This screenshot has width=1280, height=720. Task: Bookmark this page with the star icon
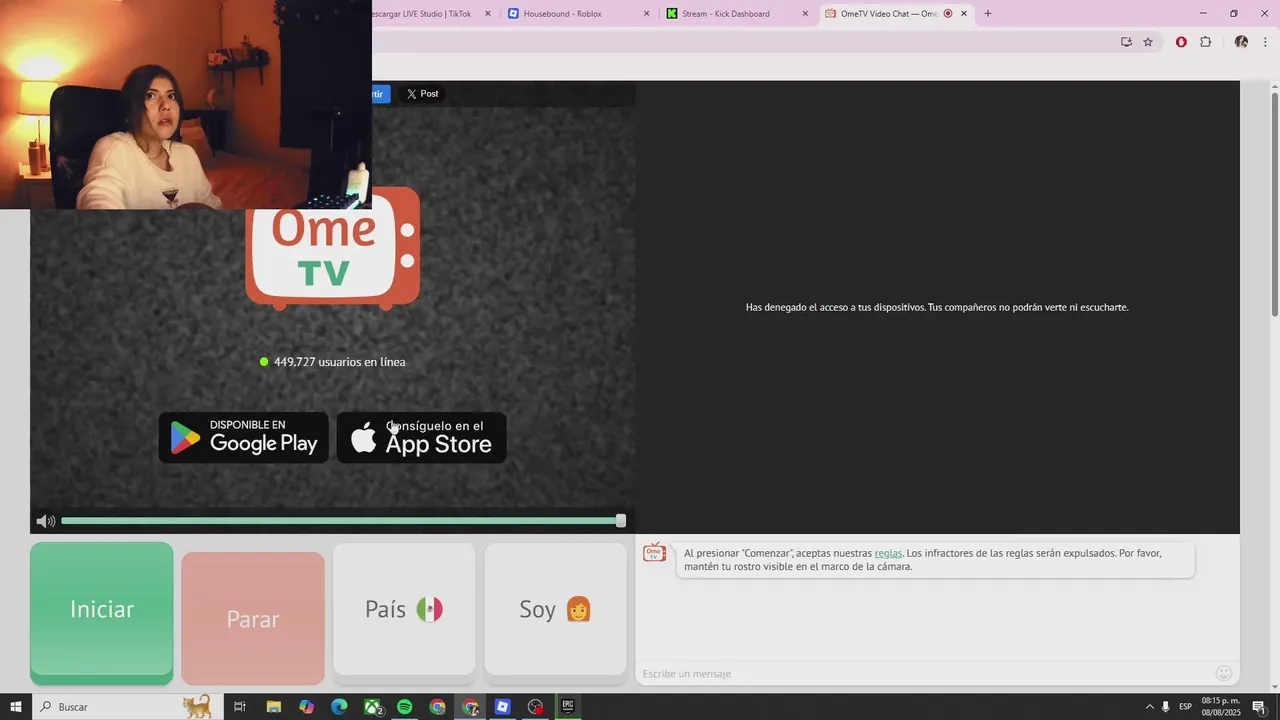[x=1148, y=42]
